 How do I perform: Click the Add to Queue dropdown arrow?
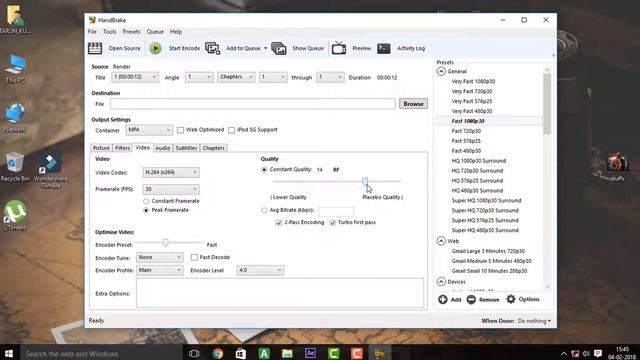[265, 48]
